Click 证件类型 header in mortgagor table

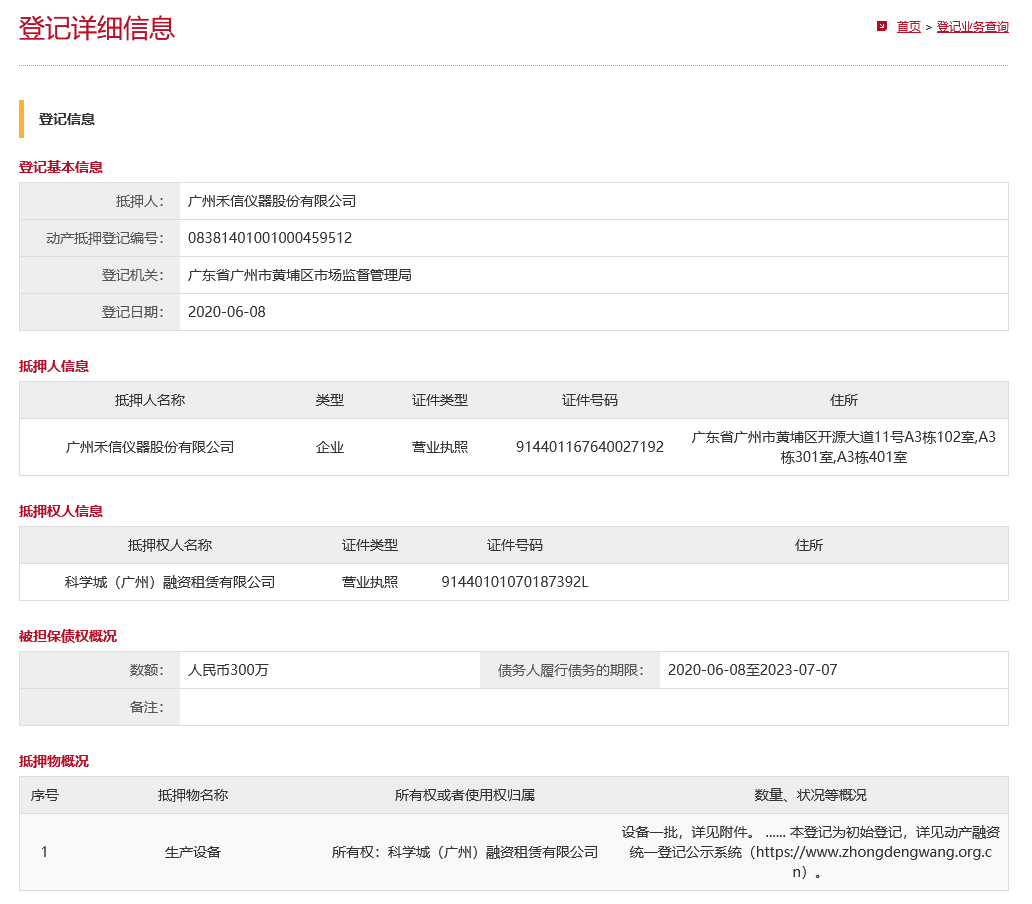point(440,400)
